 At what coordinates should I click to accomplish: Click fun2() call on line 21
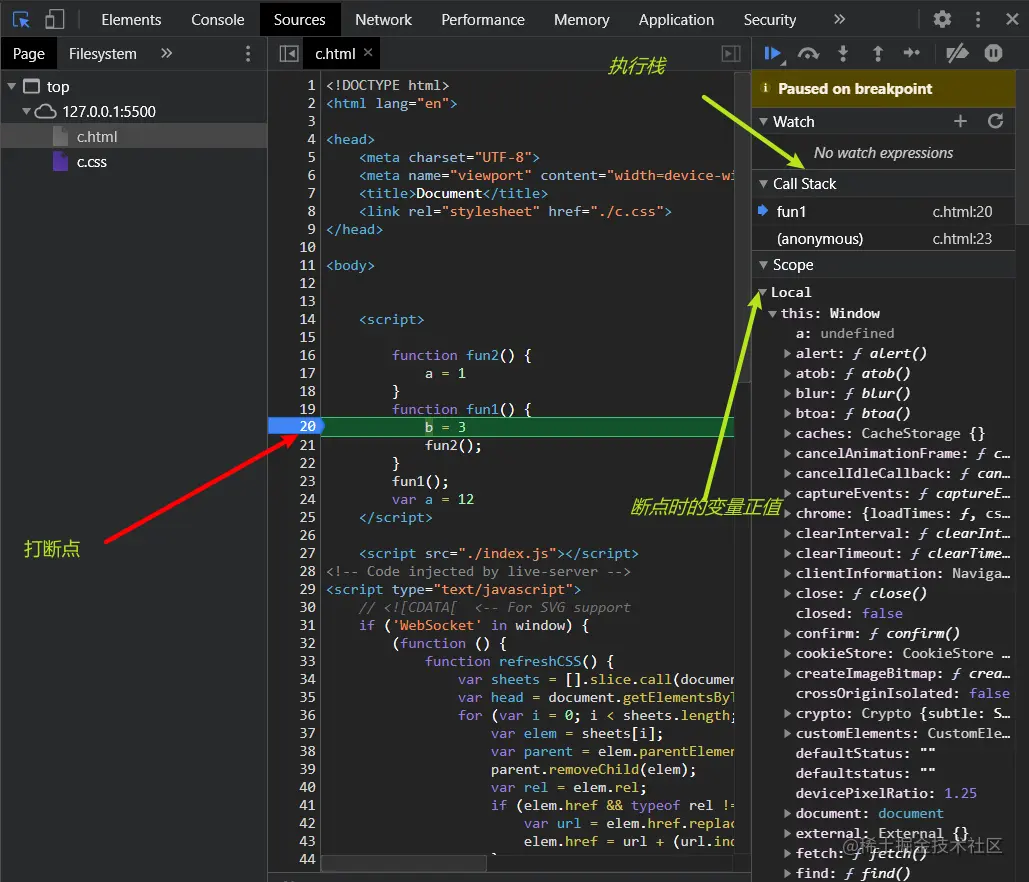tap(453, 445)
